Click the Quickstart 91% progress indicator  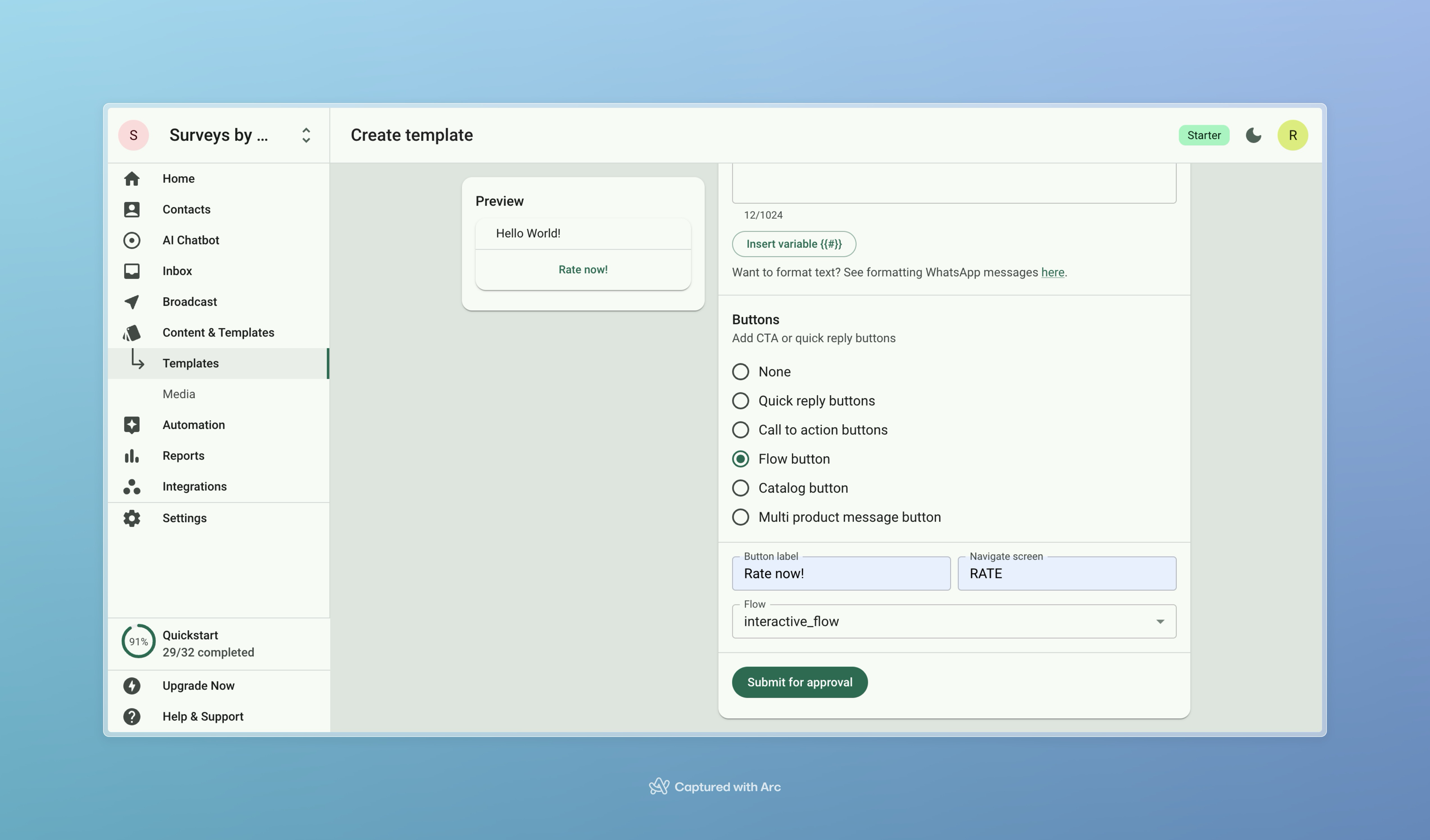(138, 641)
